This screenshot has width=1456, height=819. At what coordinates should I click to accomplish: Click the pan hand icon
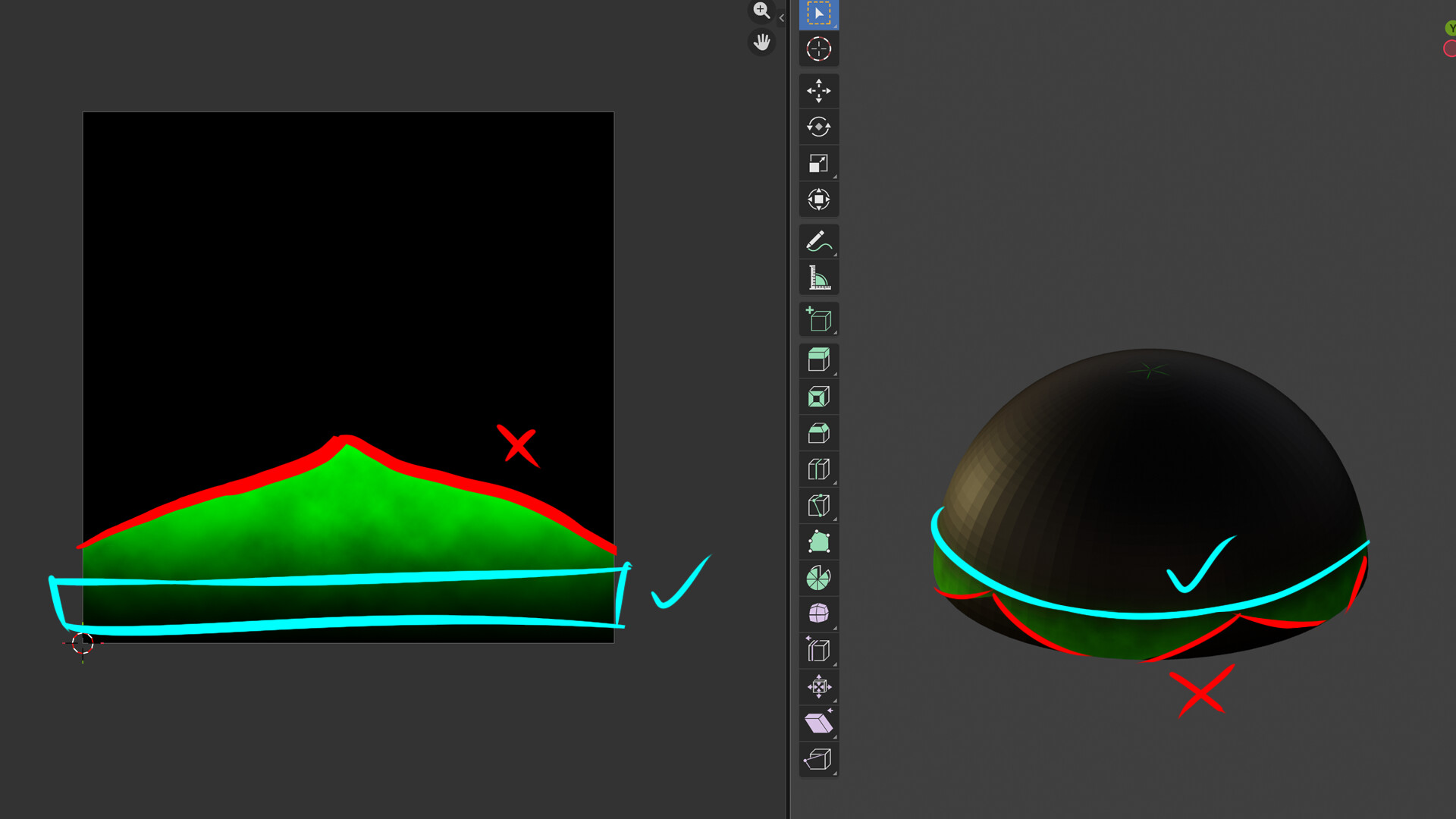761,42
